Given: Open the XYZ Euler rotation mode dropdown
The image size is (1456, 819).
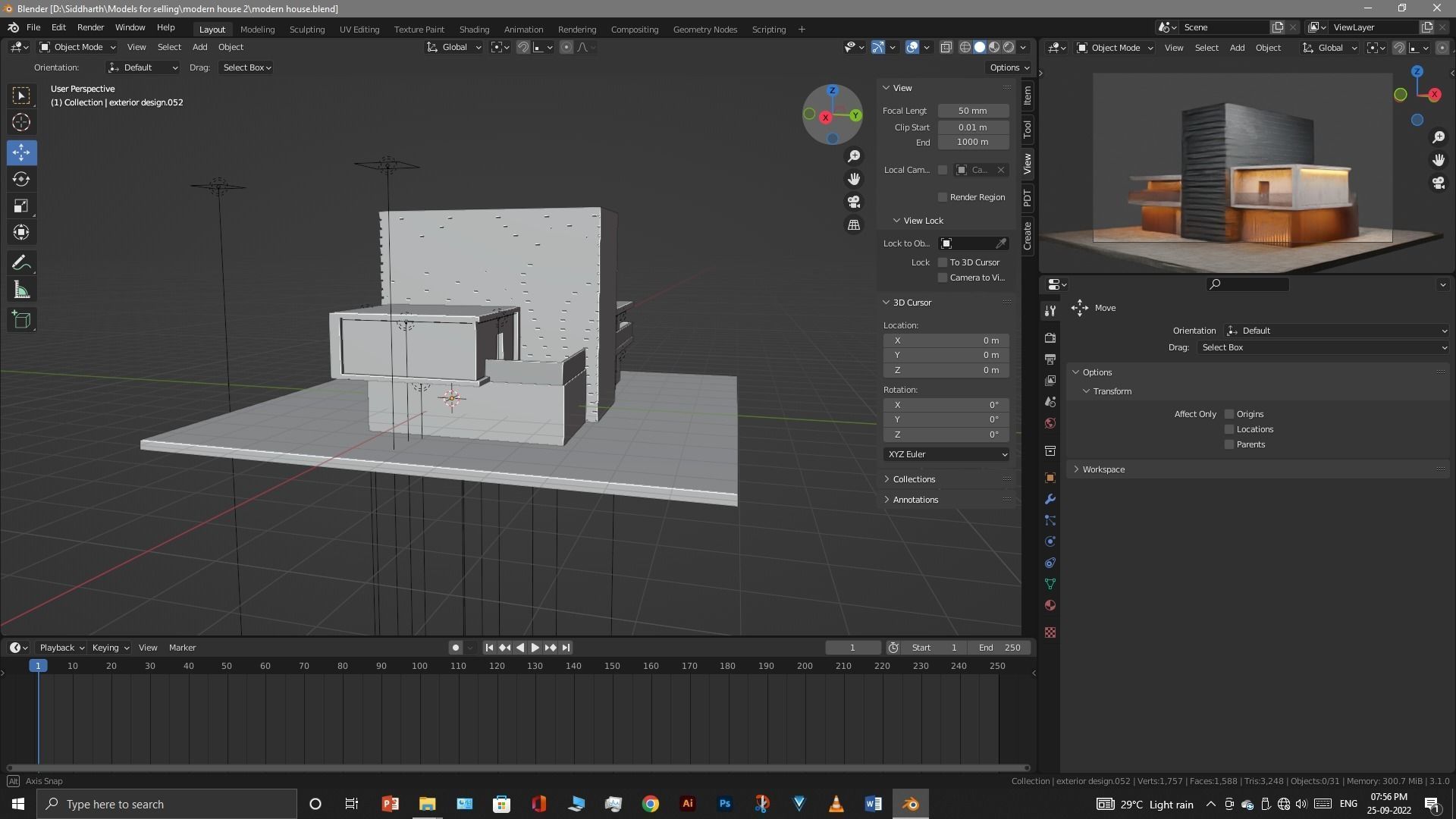Looking at the screenshot, I should click(946, 454).
